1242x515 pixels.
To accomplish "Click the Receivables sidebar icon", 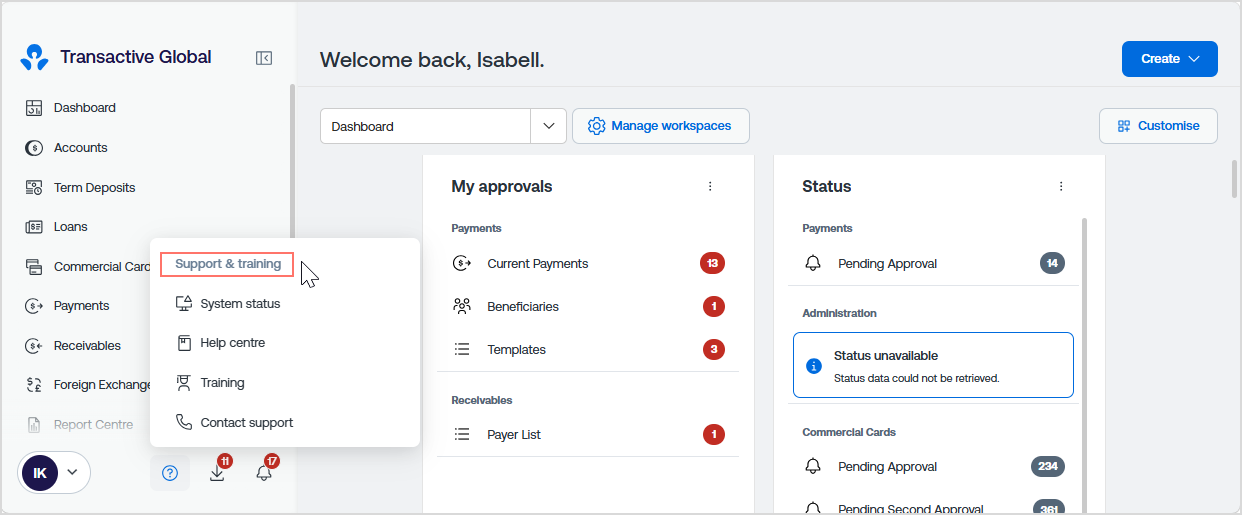I will click(34, 346).
